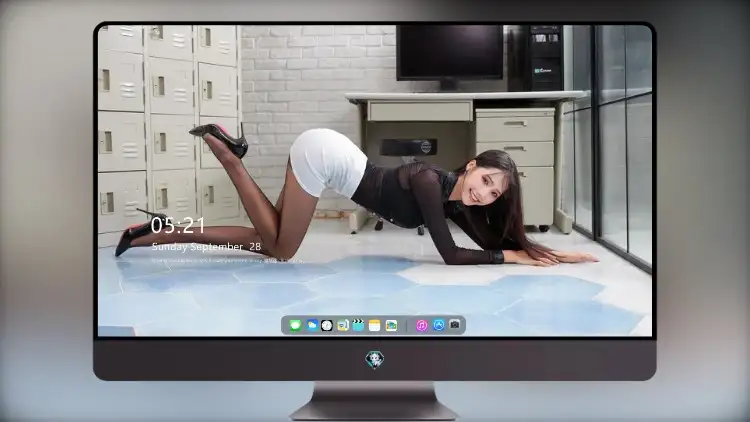
Task: Open the green Messages app in the dock
Action: 295,325
